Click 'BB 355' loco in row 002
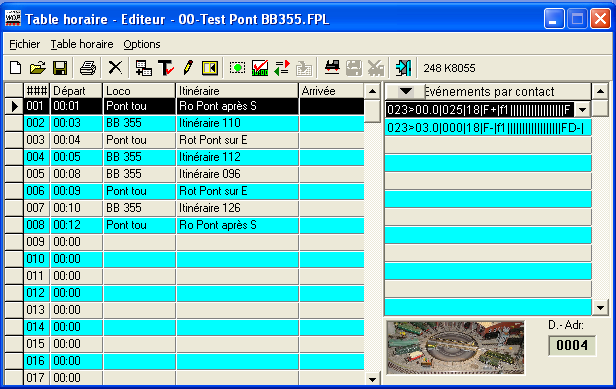The image size is (616, 389). [139, 123]
